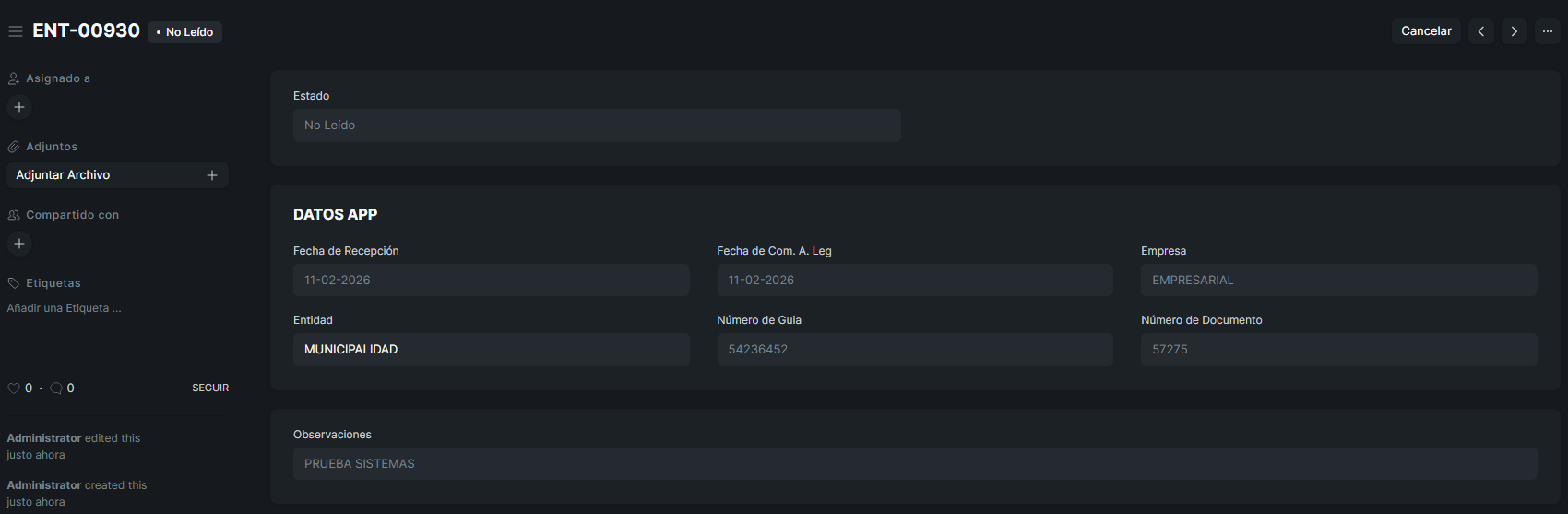Click the Observaciones text field

[914, 464]
